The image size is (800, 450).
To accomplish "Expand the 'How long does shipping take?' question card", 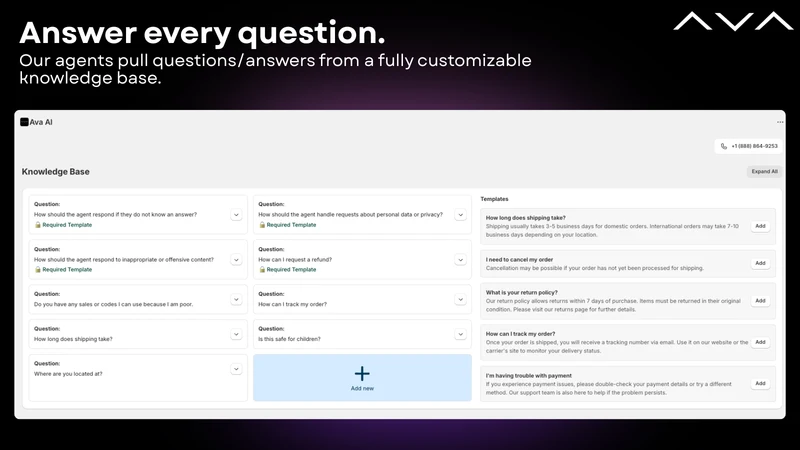I will [236, 334].
